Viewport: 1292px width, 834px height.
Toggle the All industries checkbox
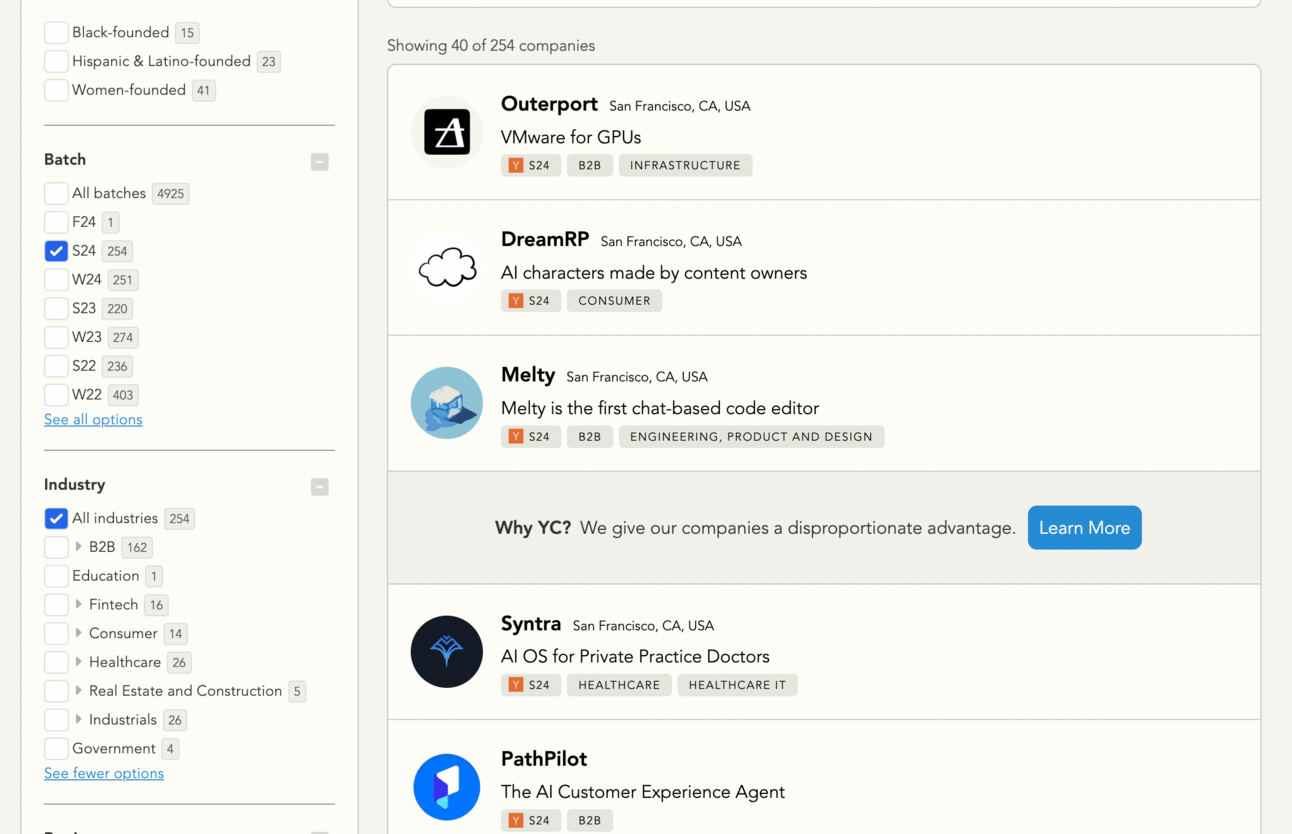coord(56,518)
